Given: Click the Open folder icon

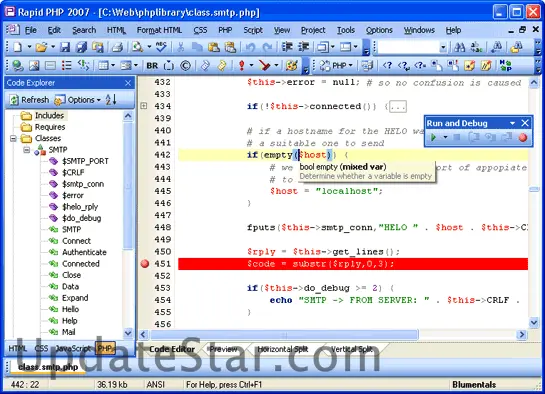Looking at the screenshot, I should point(41,47).
